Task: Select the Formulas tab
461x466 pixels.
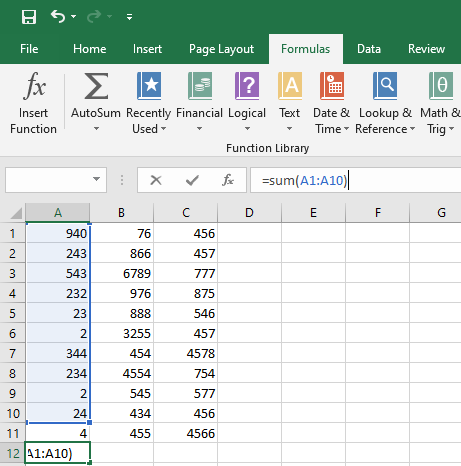Action: 305,49
